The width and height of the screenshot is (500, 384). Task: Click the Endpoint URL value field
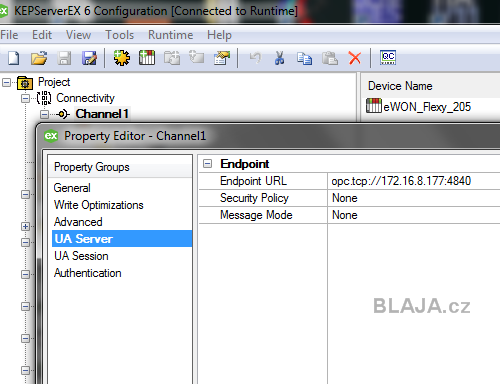pos(414,181)
